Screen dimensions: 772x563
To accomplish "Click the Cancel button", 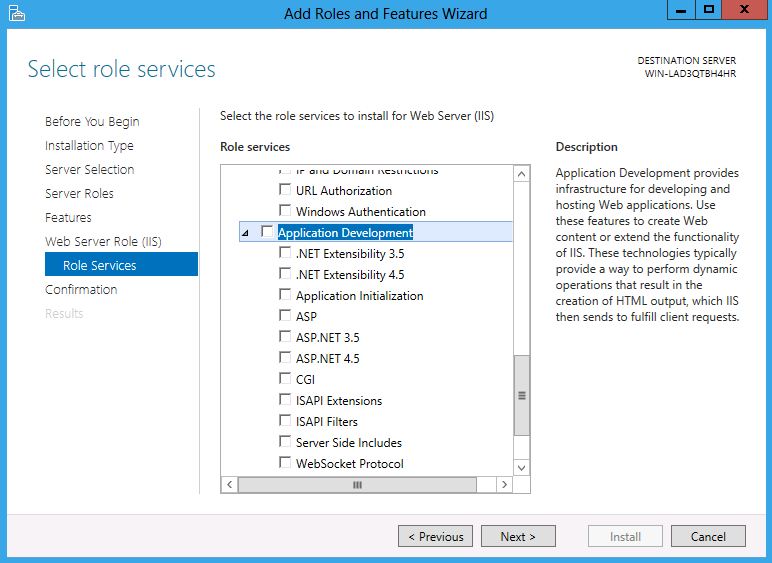I will click(x=708, y=536).
